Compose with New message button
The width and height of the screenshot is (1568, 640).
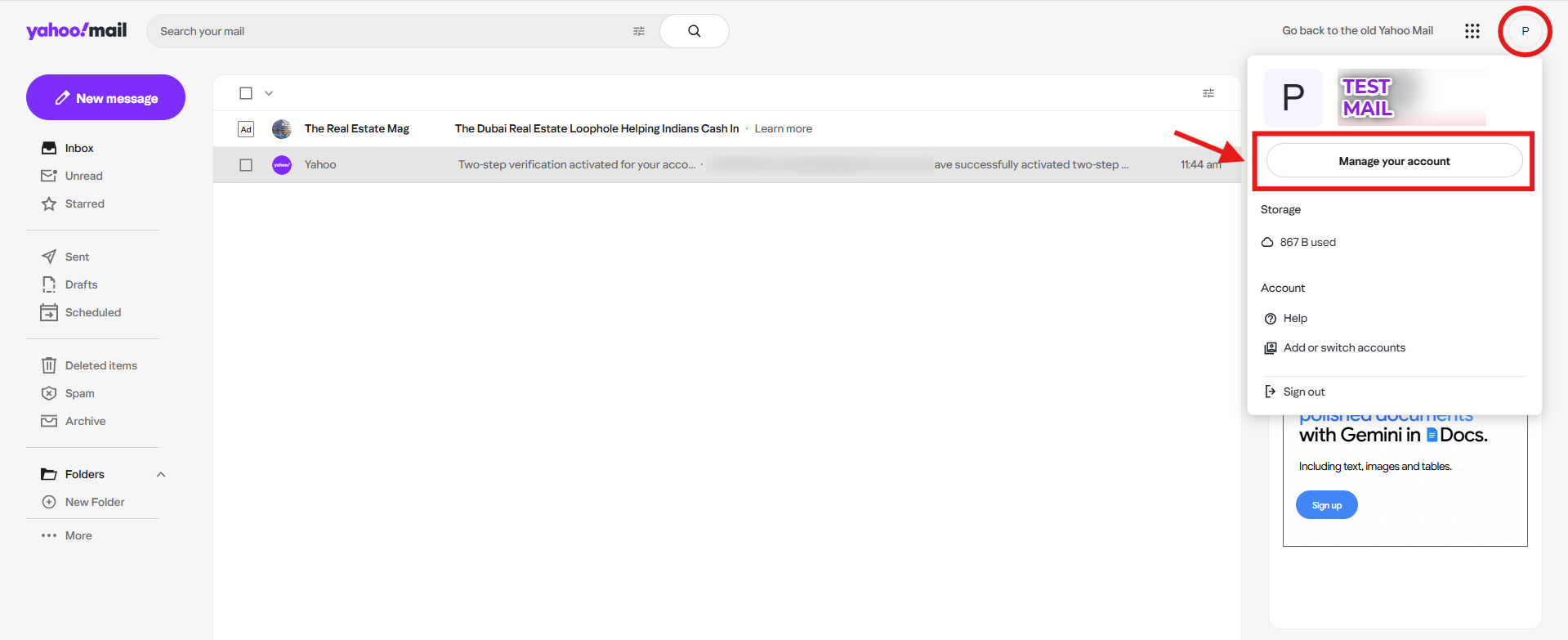point(105,98)
